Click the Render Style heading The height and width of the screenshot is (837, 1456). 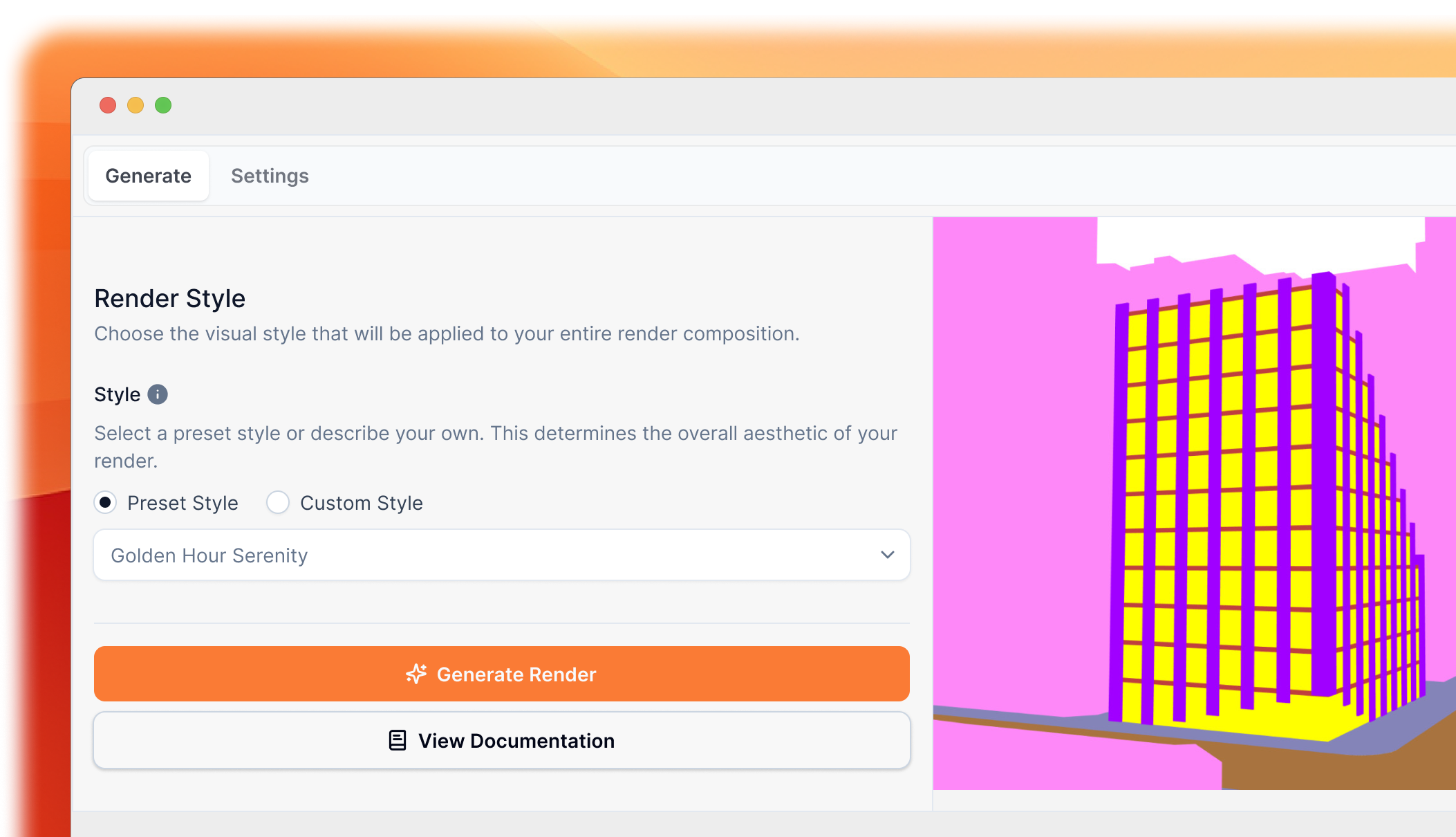pos(169,298)
